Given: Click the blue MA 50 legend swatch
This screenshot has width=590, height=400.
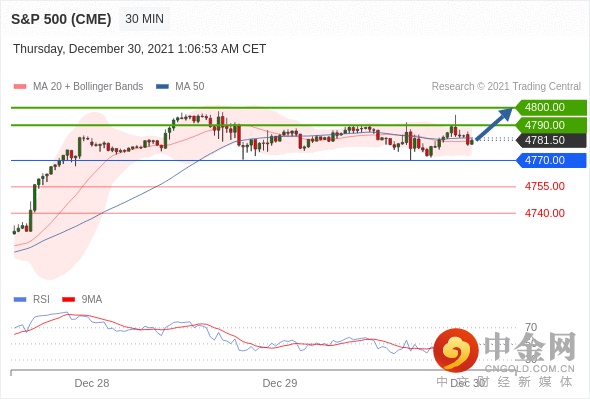Looking at the screenshot, I should tap(162, 87).
